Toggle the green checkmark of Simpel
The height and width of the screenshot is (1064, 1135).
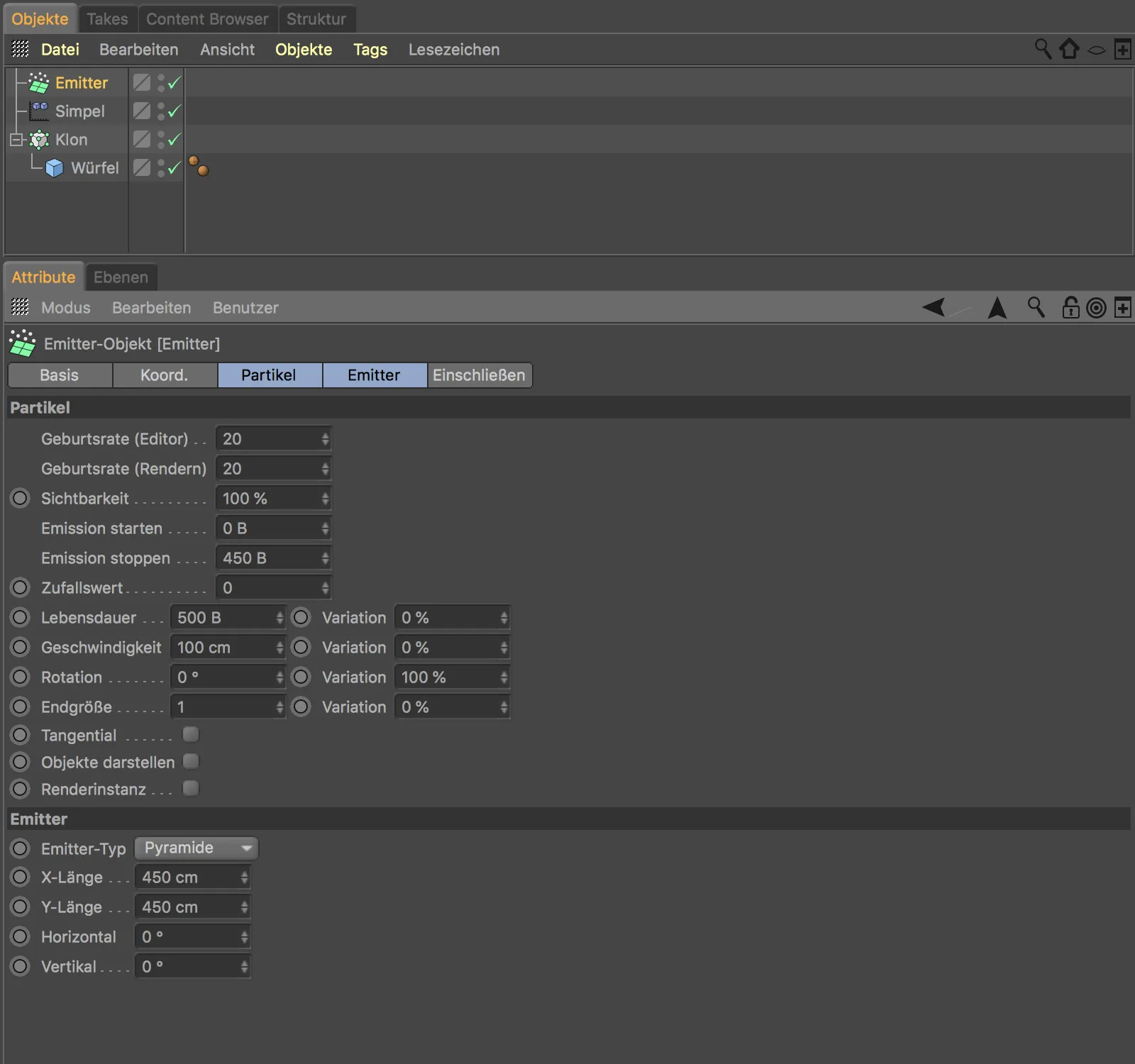coord(175,111)
